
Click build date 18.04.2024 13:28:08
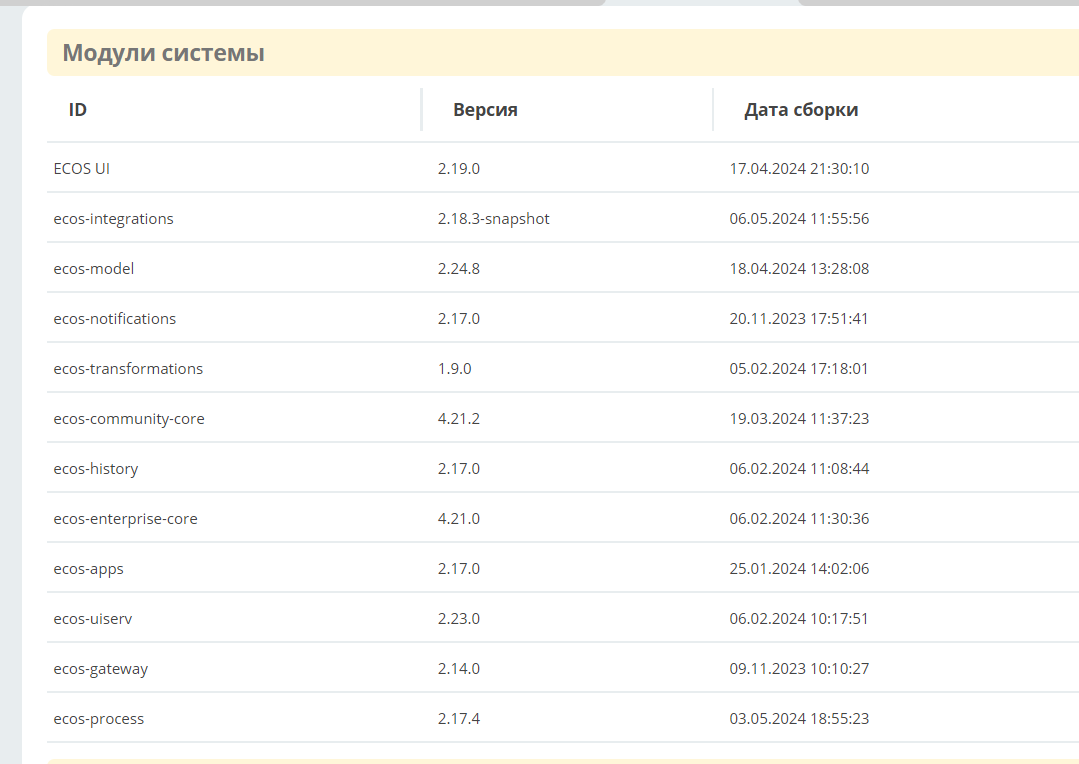(x=799, y=268)
